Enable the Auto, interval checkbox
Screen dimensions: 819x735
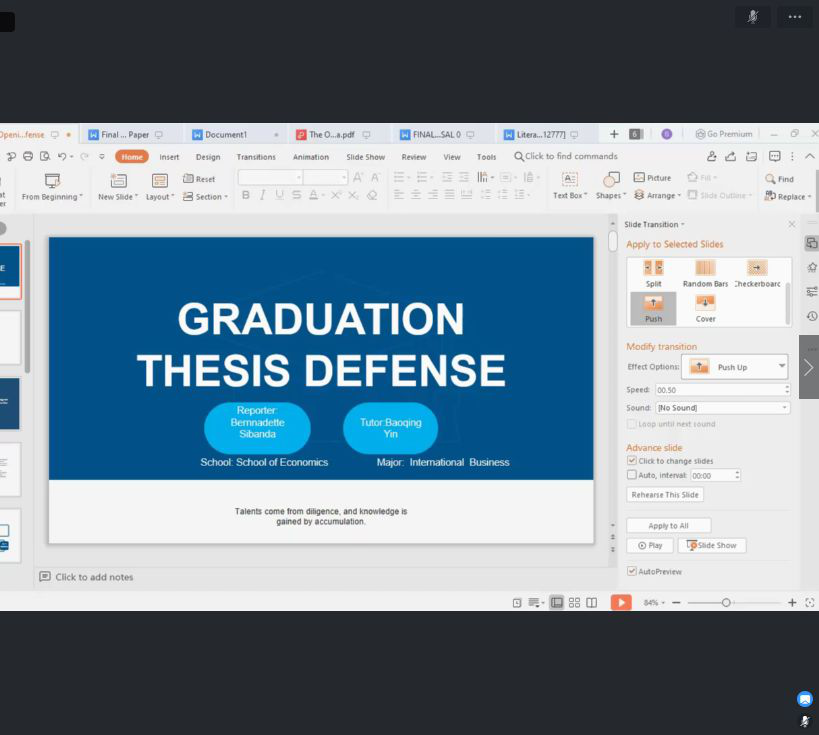click(x=632, y=475)
